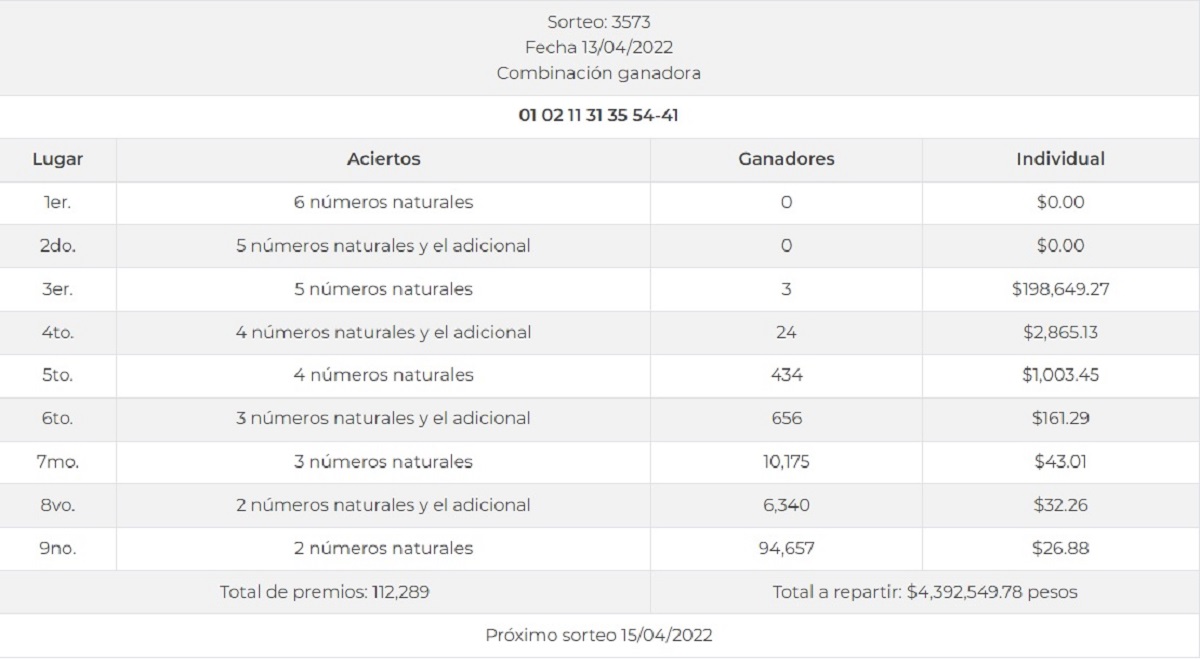Image resolution: width=1200 pixels, height=659 pixels.
Task: Select the Total de premios: 112,289 cell
Action: pyautogui.click(x=325, y=592)
